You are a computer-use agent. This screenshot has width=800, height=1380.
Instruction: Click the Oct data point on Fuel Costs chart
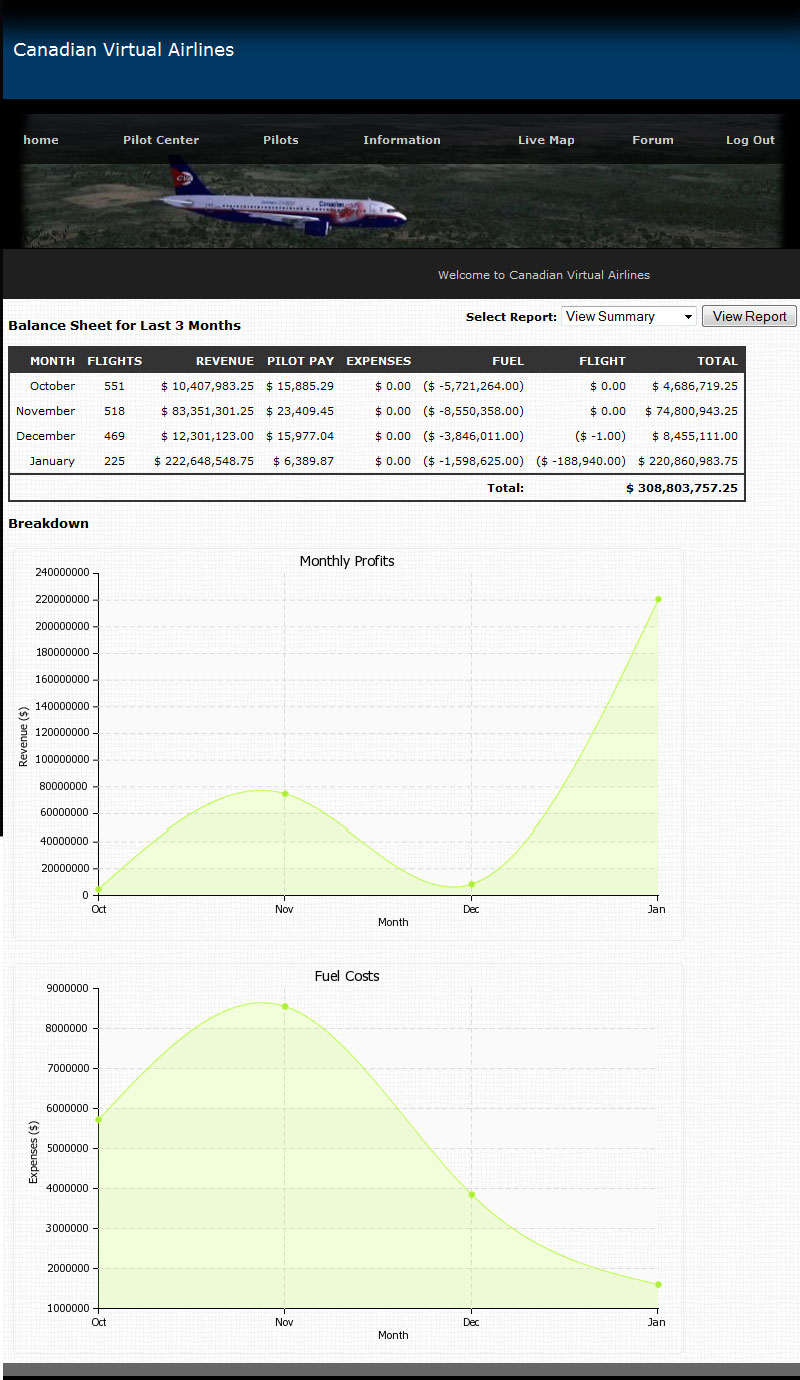coord(98,1119)
